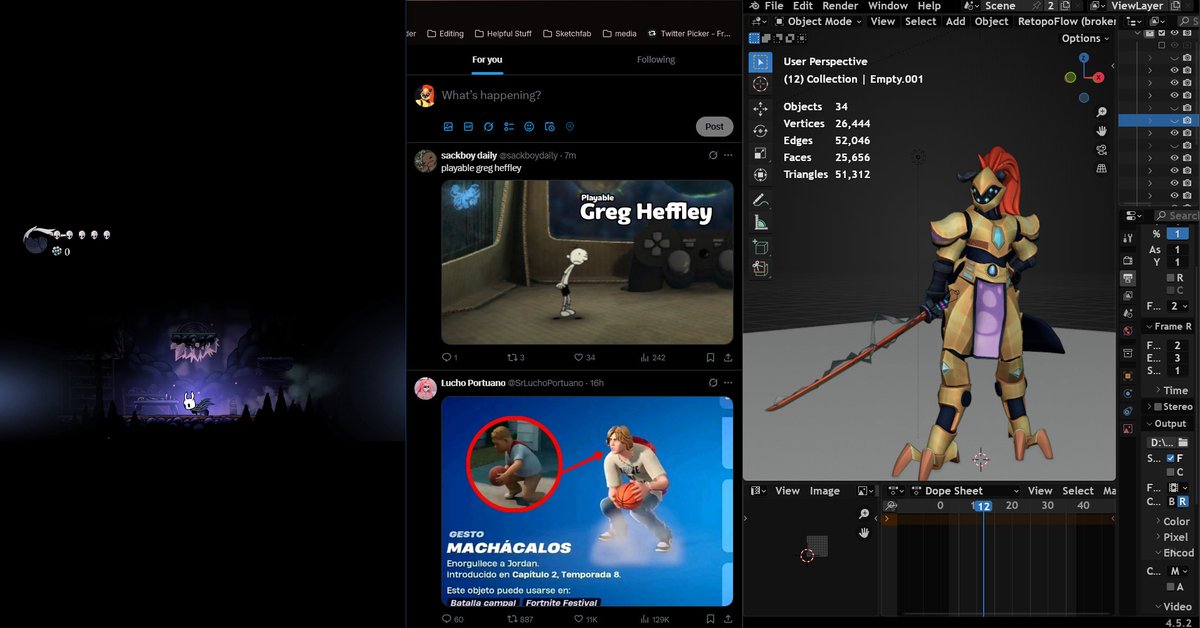Viewport: 1200px width, 628px height.
Task: Click the viewport pan hand gizmo
Action: [1101, 131]
